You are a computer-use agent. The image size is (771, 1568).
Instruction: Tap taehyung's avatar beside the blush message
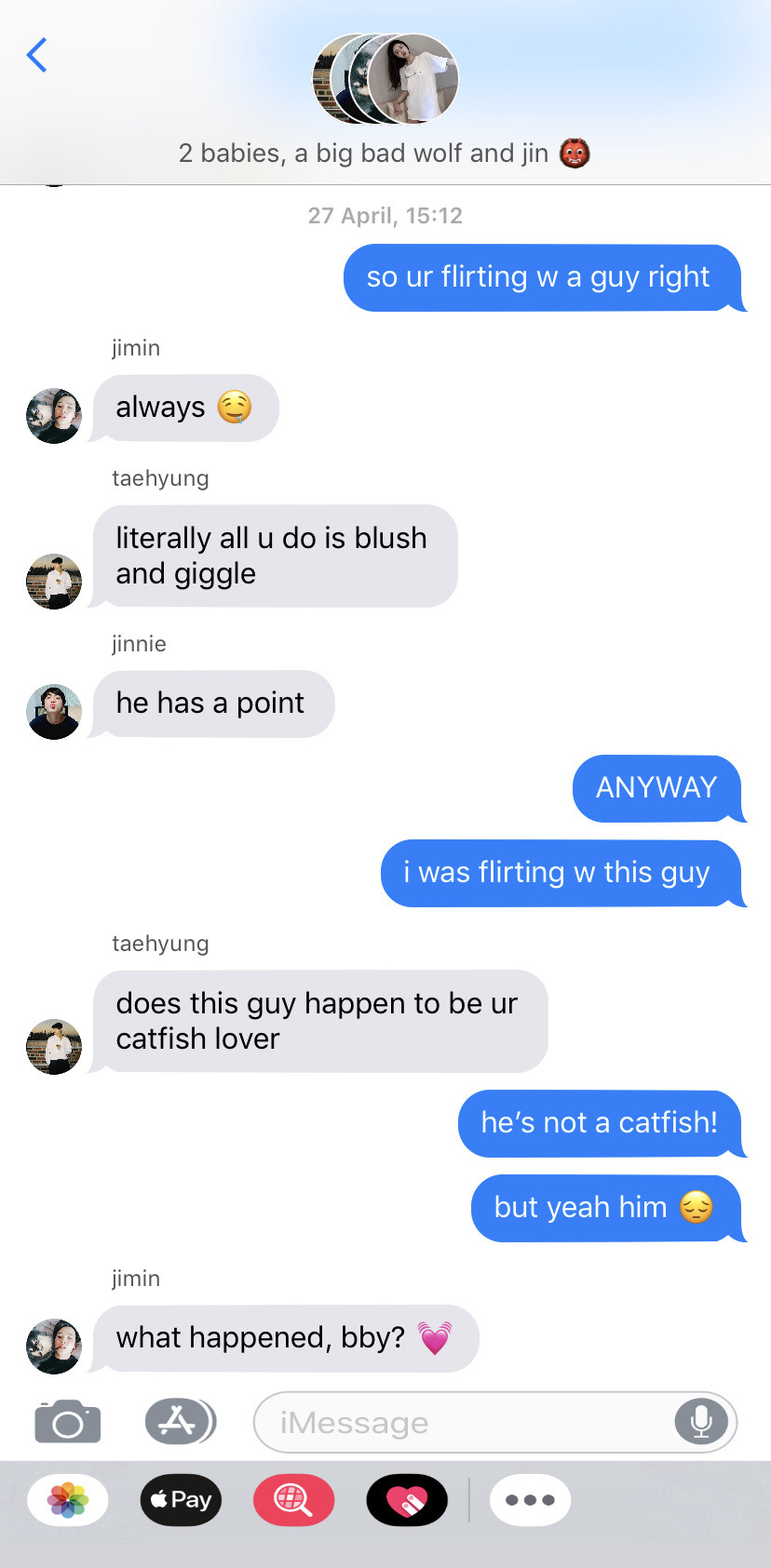pos(54,582)
